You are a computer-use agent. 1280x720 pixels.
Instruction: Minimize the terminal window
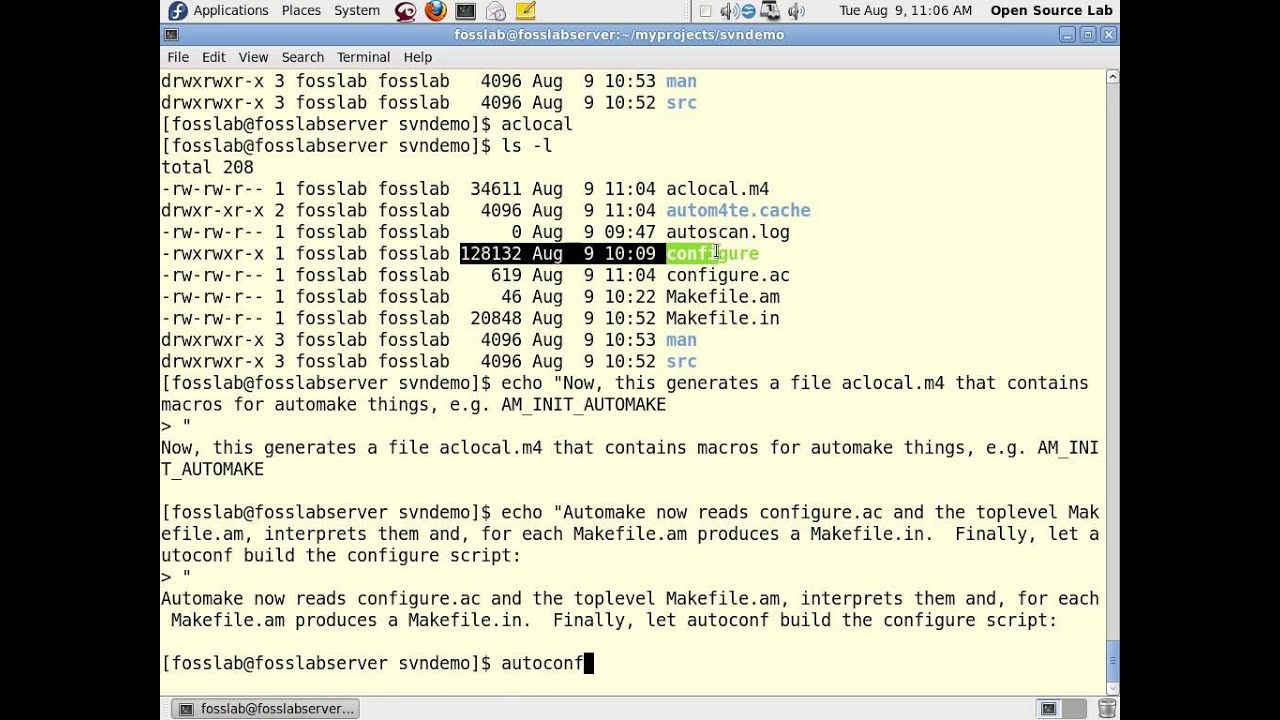pos(1069,35)
